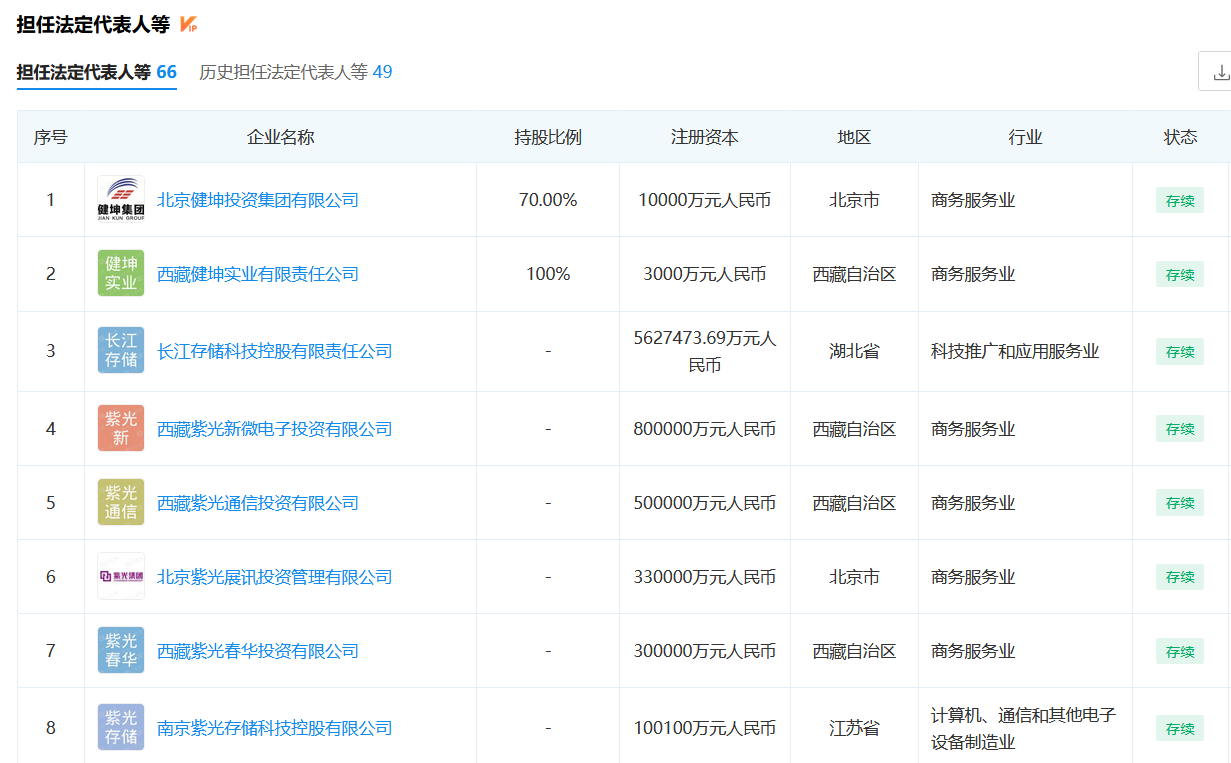
Task: Click the 序号 column header
Action: [51, 137]
